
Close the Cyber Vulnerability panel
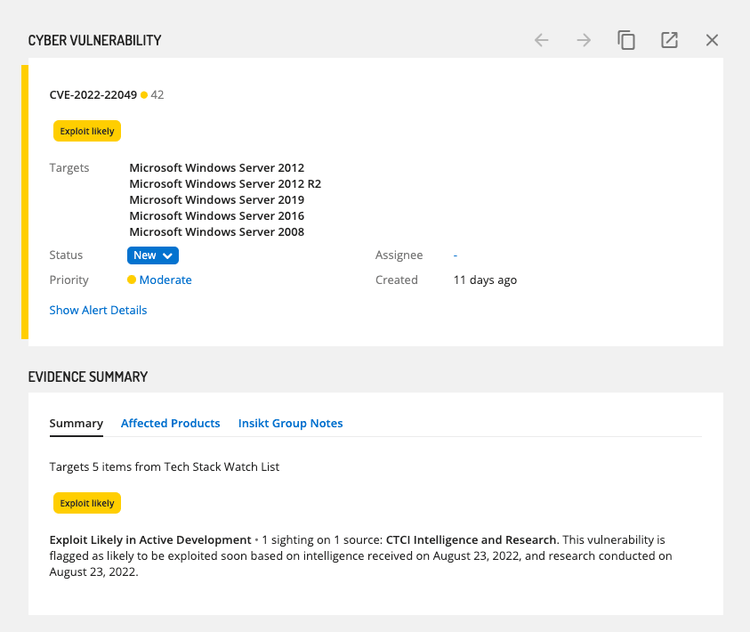712,40
